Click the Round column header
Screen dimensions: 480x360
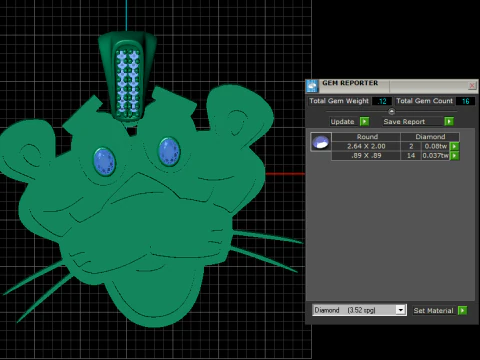tap(366, 137)
